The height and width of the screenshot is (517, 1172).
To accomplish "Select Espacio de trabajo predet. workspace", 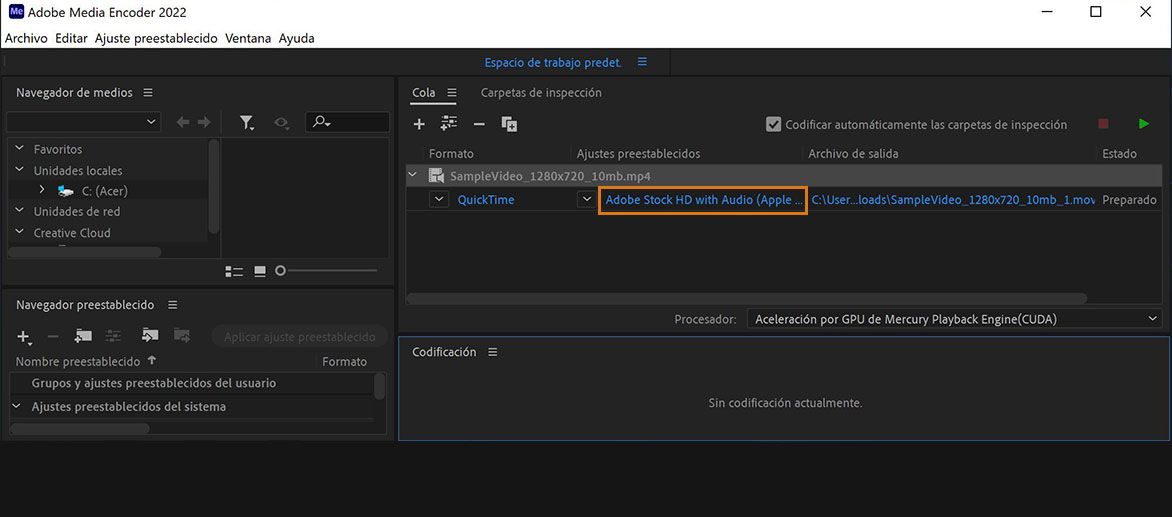I will (x=553, y=63).
